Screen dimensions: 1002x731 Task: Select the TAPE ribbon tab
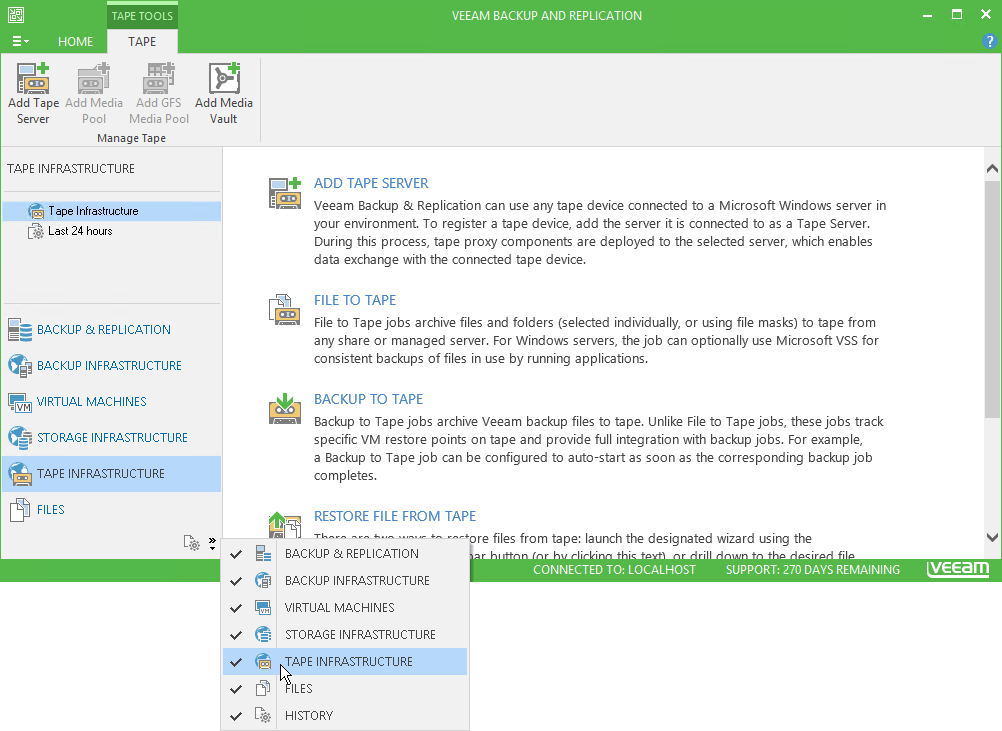(x=142, y=42)
